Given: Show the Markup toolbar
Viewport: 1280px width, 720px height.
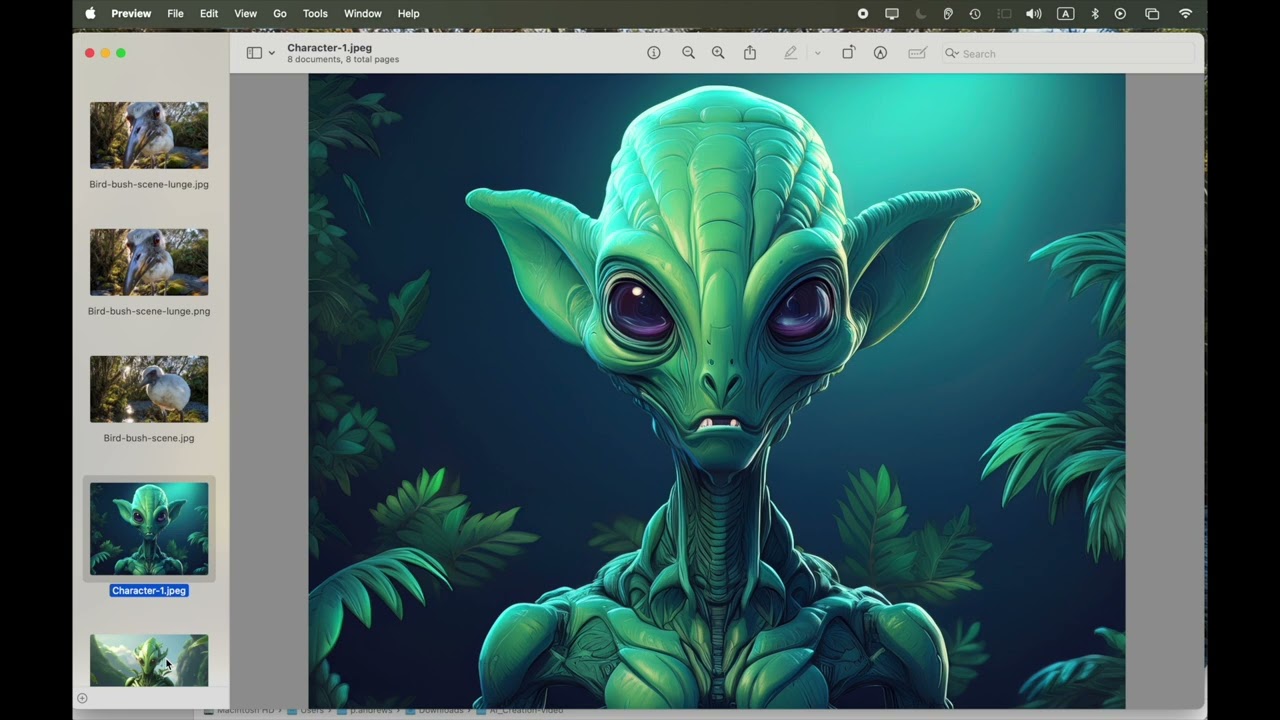Looking at the screenshot, I should pos(880,53).
